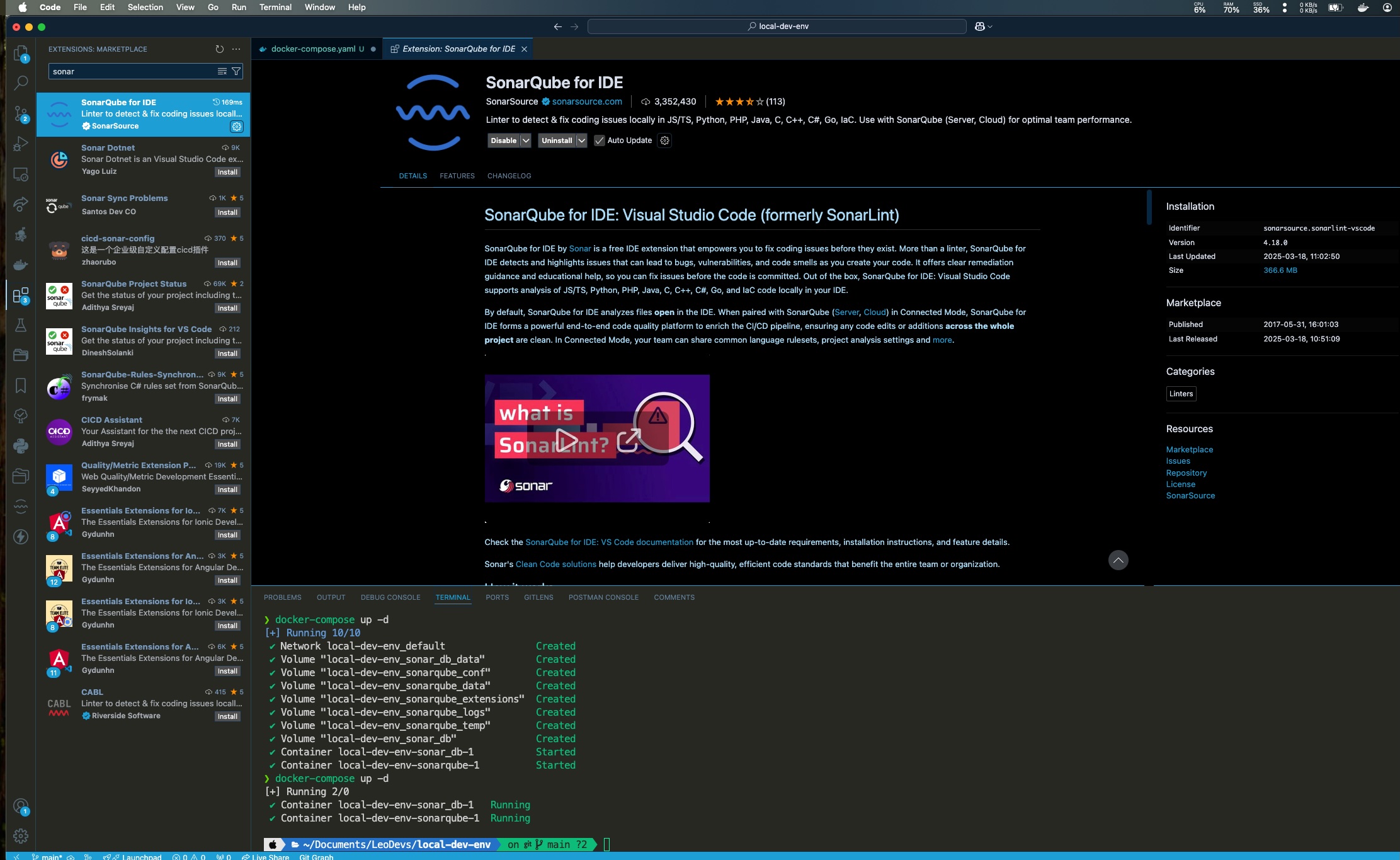Image resolution: width=1400 pixels, height=860 pixels.
Task: Refresh the Extensions Marketplace list
Action: pyautogui.click(x=219, y=49)
